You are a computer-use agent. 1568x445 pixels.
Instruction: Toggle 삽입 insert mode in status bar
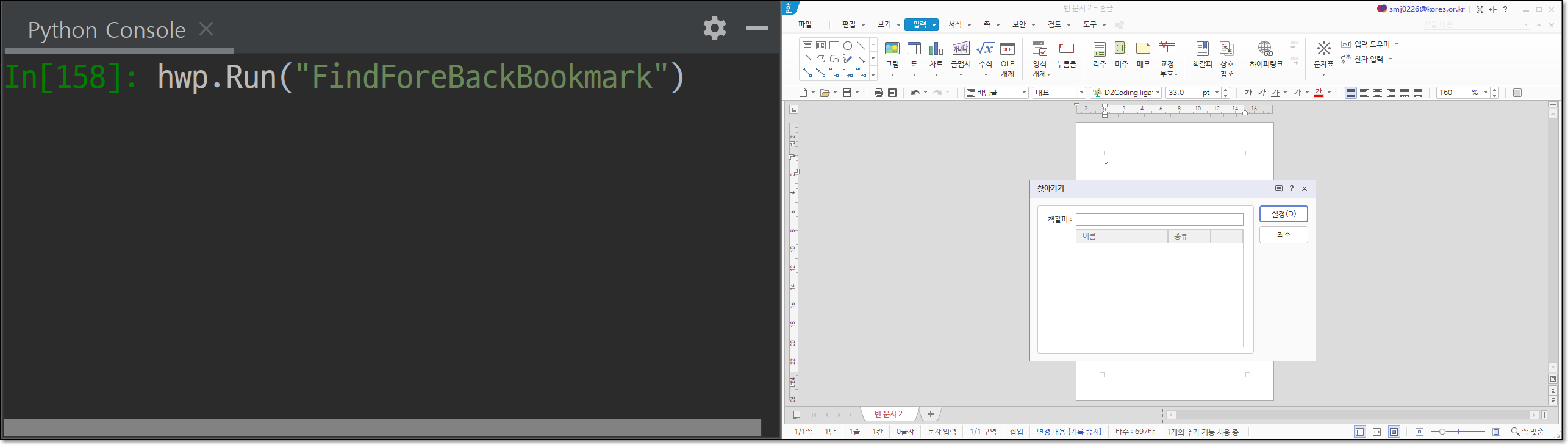(1016, 432)
